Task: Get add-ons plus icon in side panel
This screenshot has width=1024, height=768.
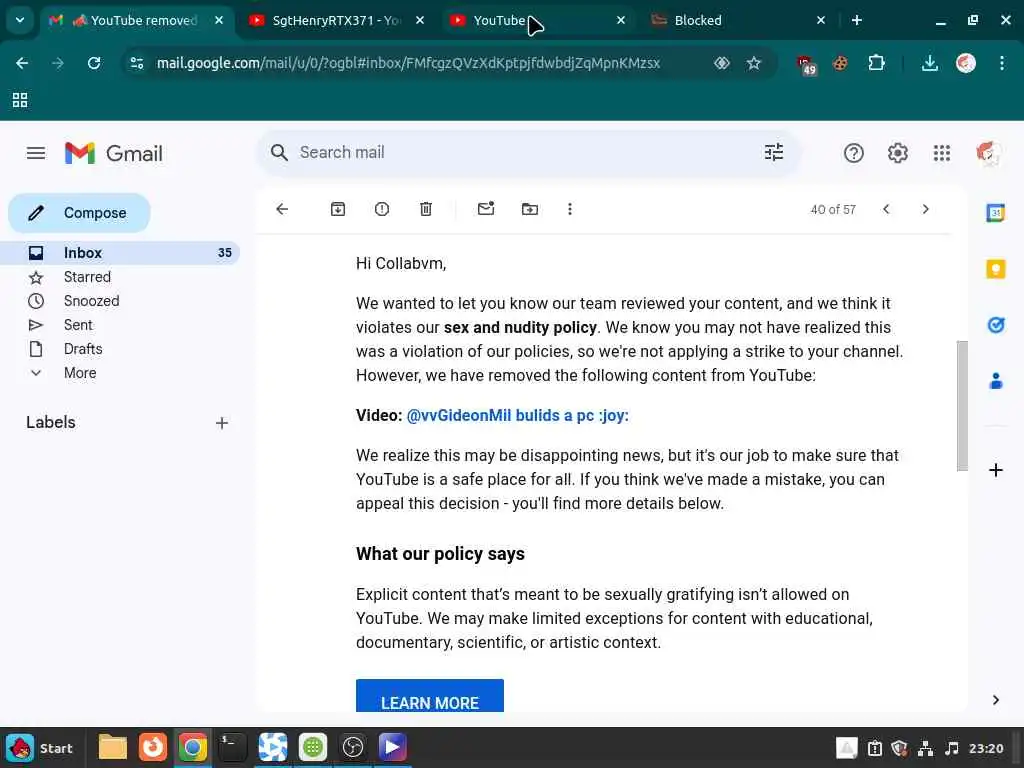Action: pos(995,470)
